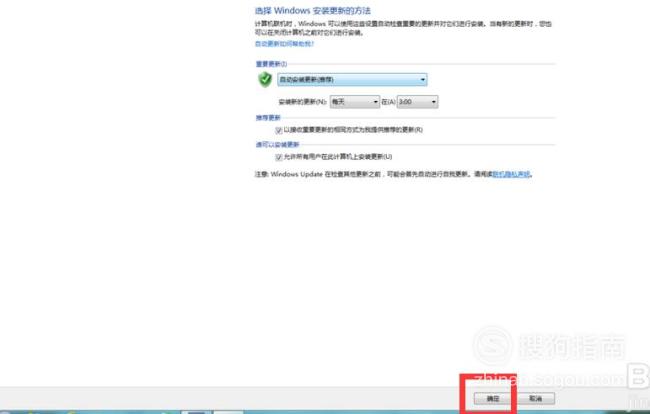Viewport: 650px width, 414px height.
Task: Click the section label above the all-users checkbox
Action: [x=277, y=145]
